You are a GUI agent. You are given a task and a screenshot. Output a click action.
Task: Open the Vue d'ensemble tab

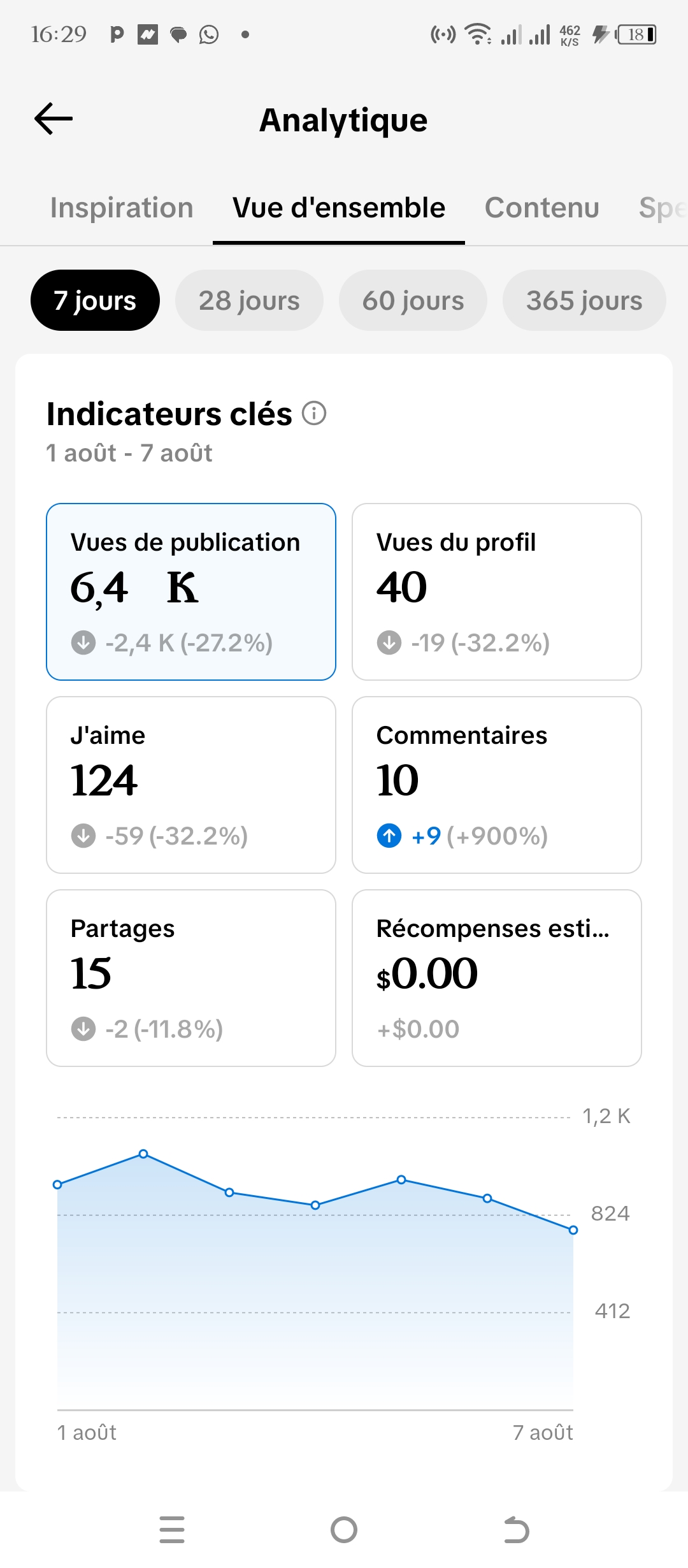coord(339,208)
